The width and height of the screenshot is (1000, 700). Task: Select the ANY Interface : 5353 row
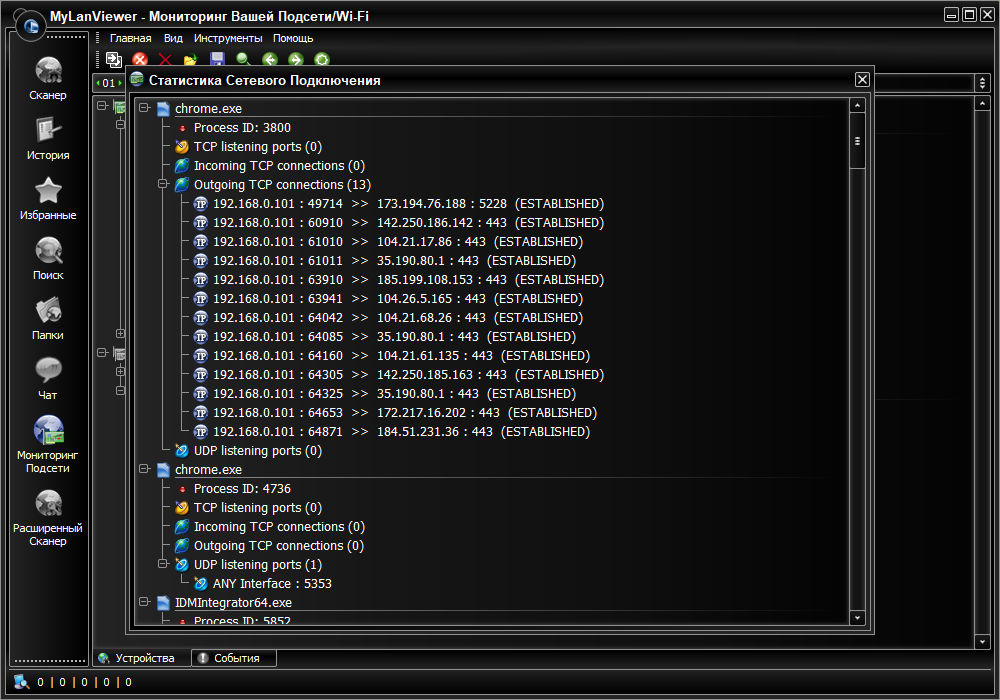click(x=272, y=584)
